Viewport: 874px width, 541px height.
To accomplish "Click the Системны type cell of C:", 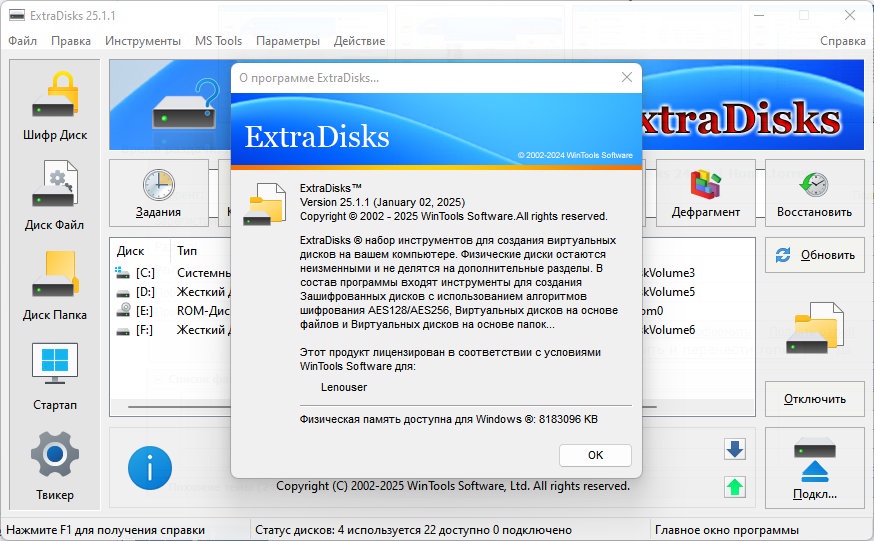I will click(203, 272).
